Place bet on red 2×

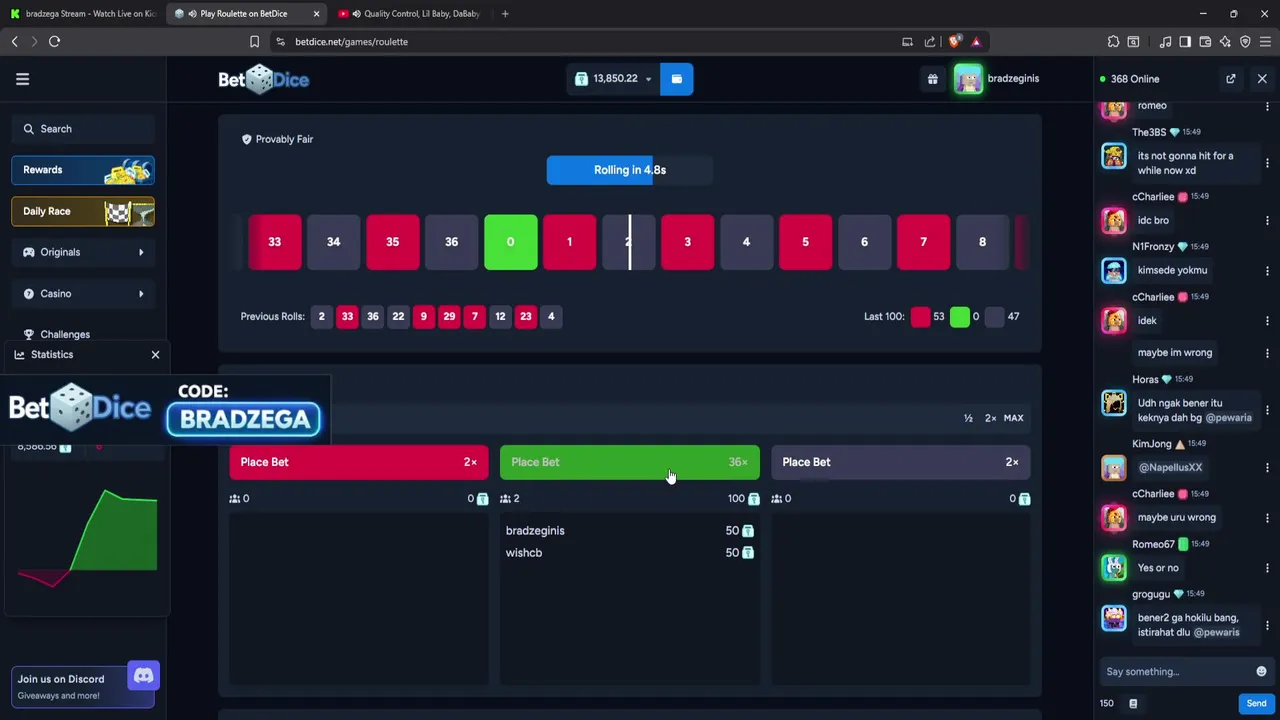coord(359,462)
